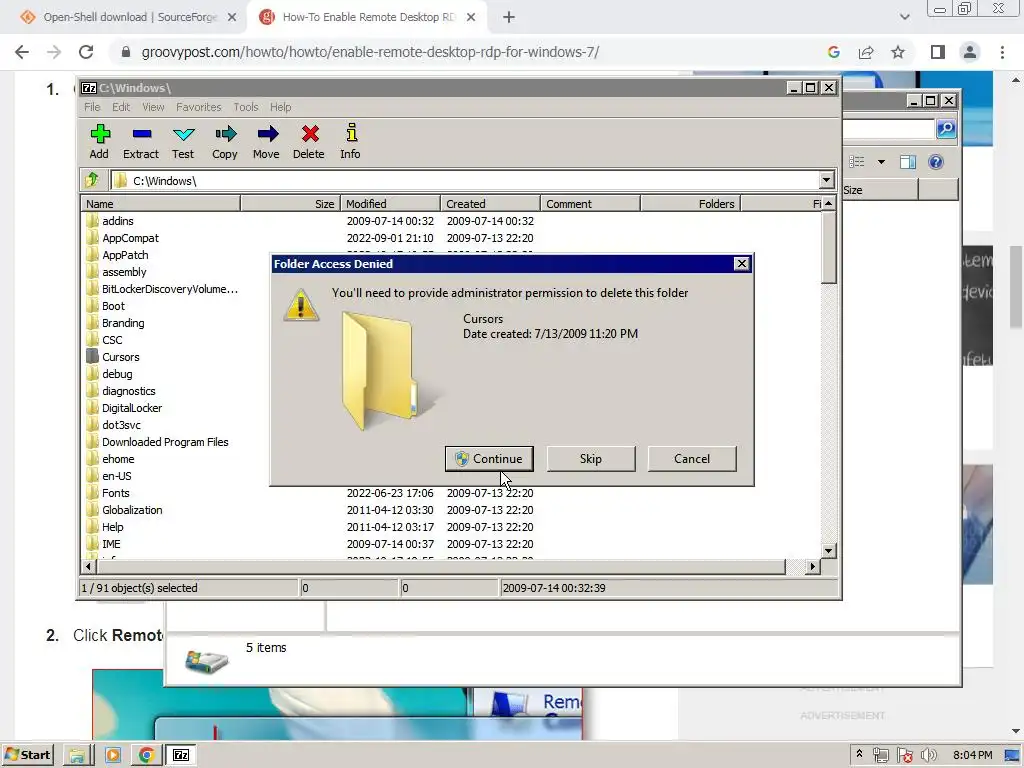1024x768 pixels.
Task: Click the 7-Zip Move icon
Action: (266, 142)
